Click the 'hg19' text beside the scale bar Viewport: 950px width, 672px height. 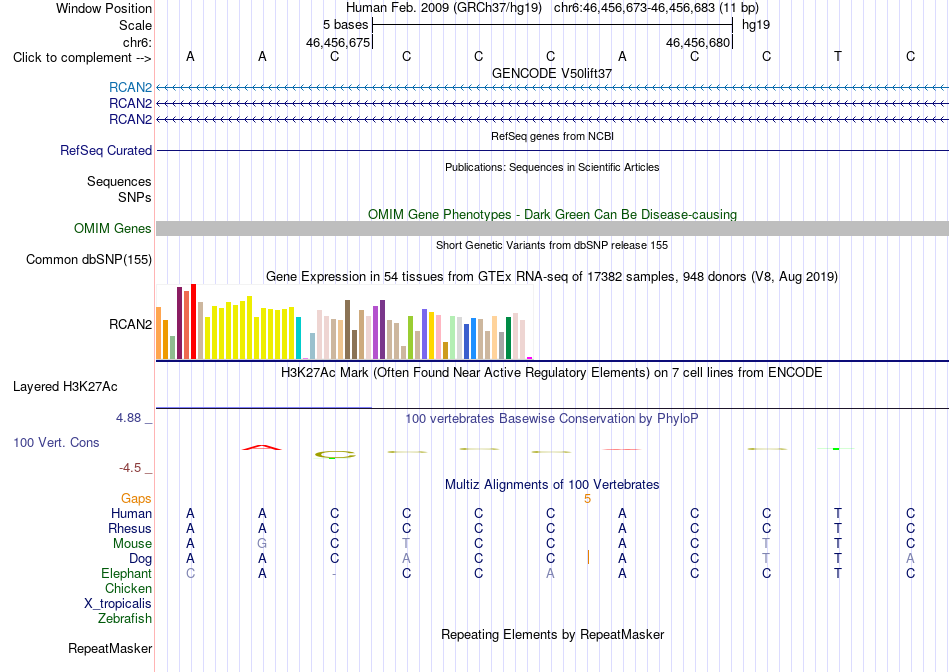point(756,25)
